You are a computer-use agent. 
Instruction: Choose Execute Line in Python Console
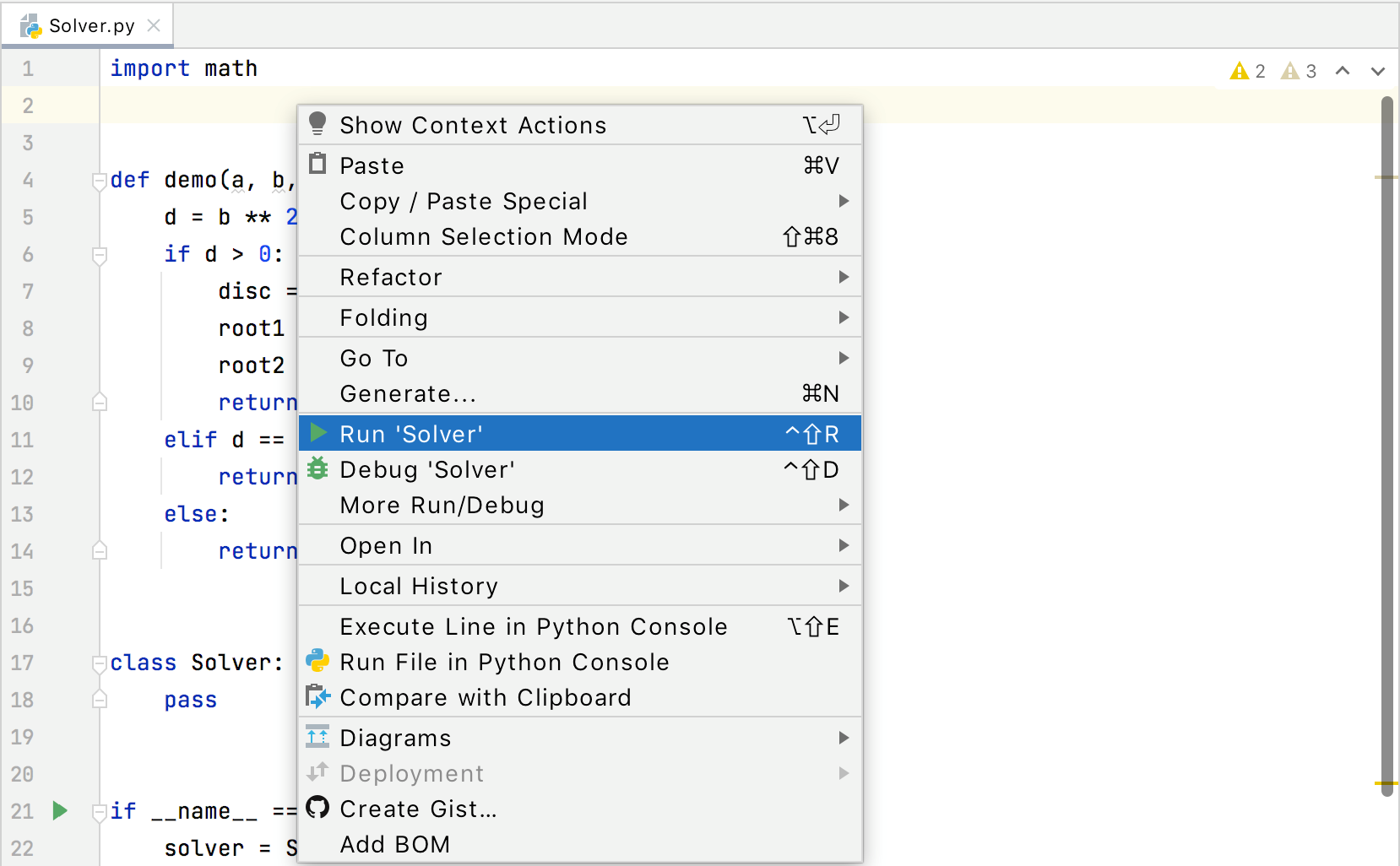tap(533, 626)
